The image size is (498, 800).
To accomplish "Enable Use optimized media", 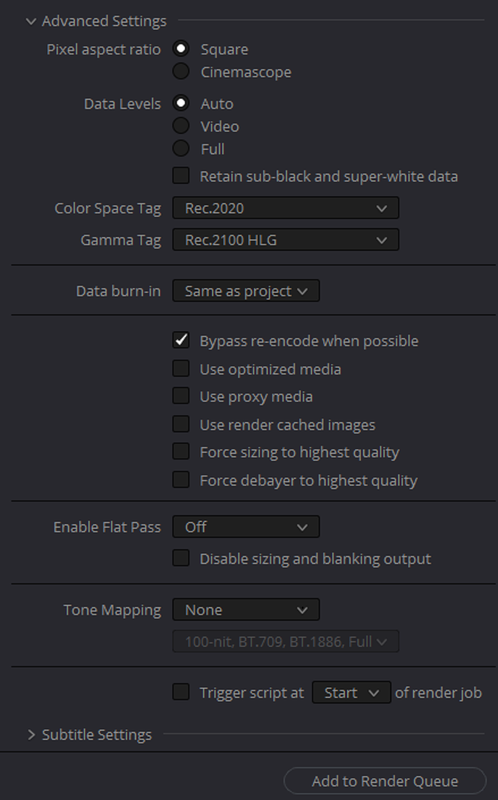I will [181, 368].
